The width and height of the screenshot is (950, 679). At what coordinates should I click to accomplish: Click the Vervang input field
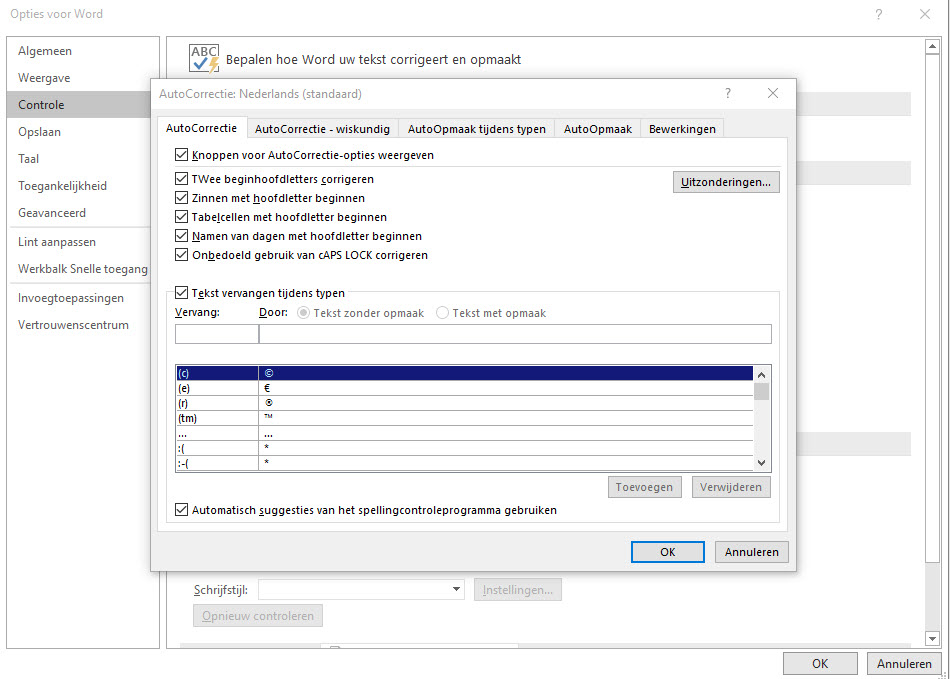(x=217, y=334)
